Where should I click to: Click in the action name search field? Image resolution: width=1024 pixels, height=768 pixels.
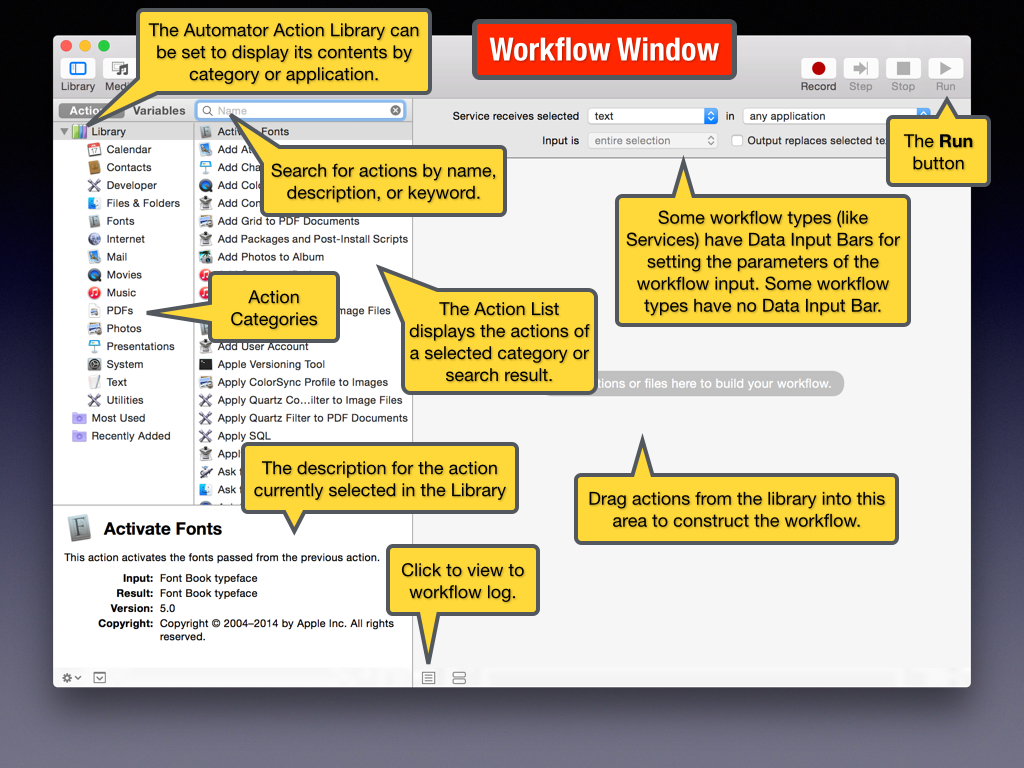(x=300, y=111)
